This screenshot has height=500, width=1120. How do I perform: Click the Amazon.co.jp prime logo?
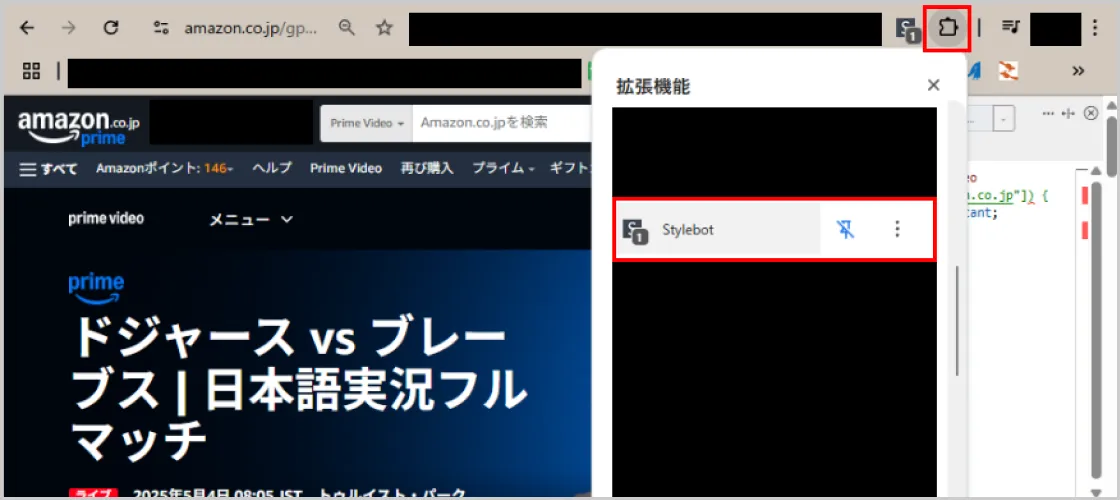pos(79,128)
